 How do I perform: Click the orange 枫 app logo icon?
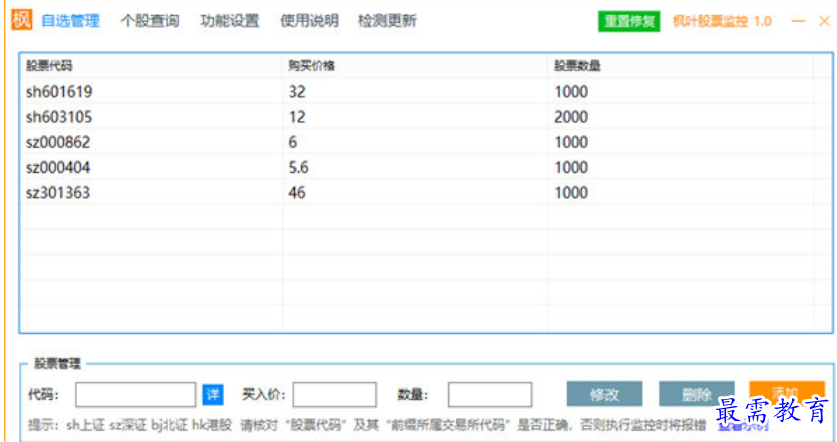(21, 20)
